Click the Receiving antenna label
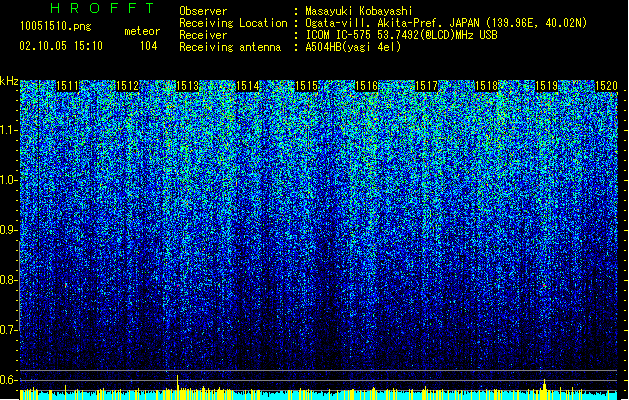629x400 pixels. [x=230, y=47]
